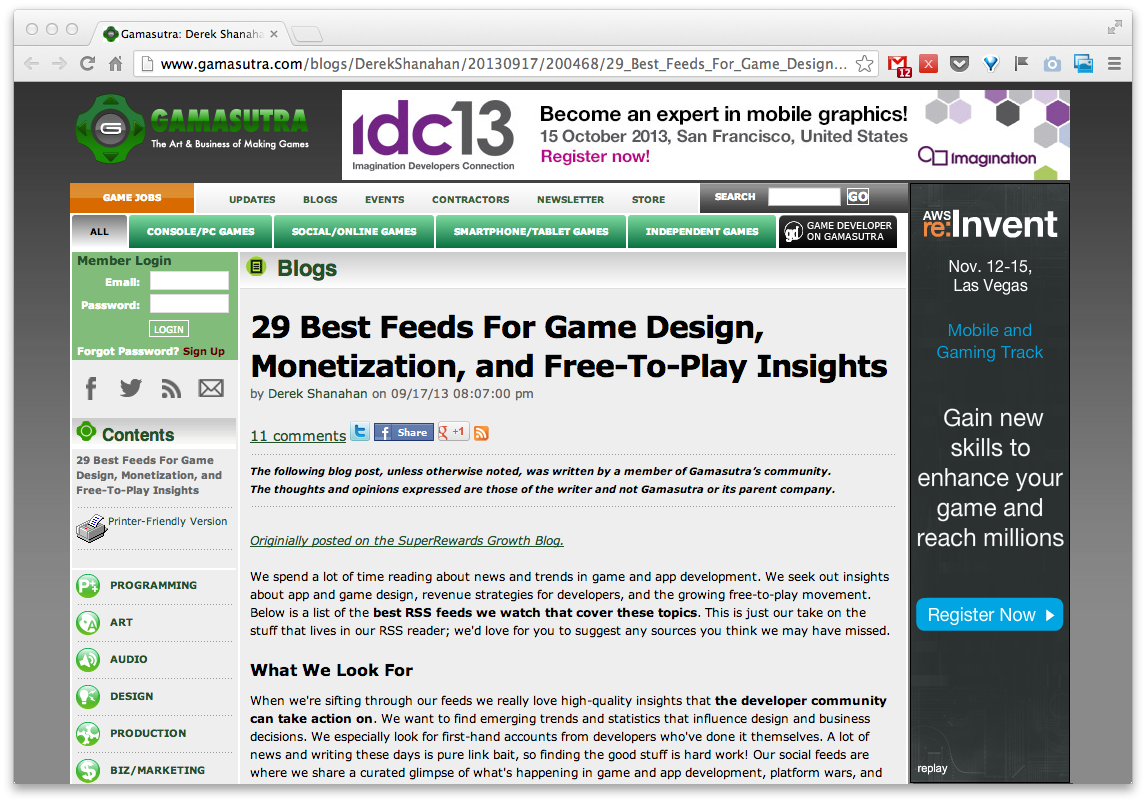Screen dimensions: 1146x804
Task: Tweet the article via Twitter icon
Action: [x=360, y=432]
